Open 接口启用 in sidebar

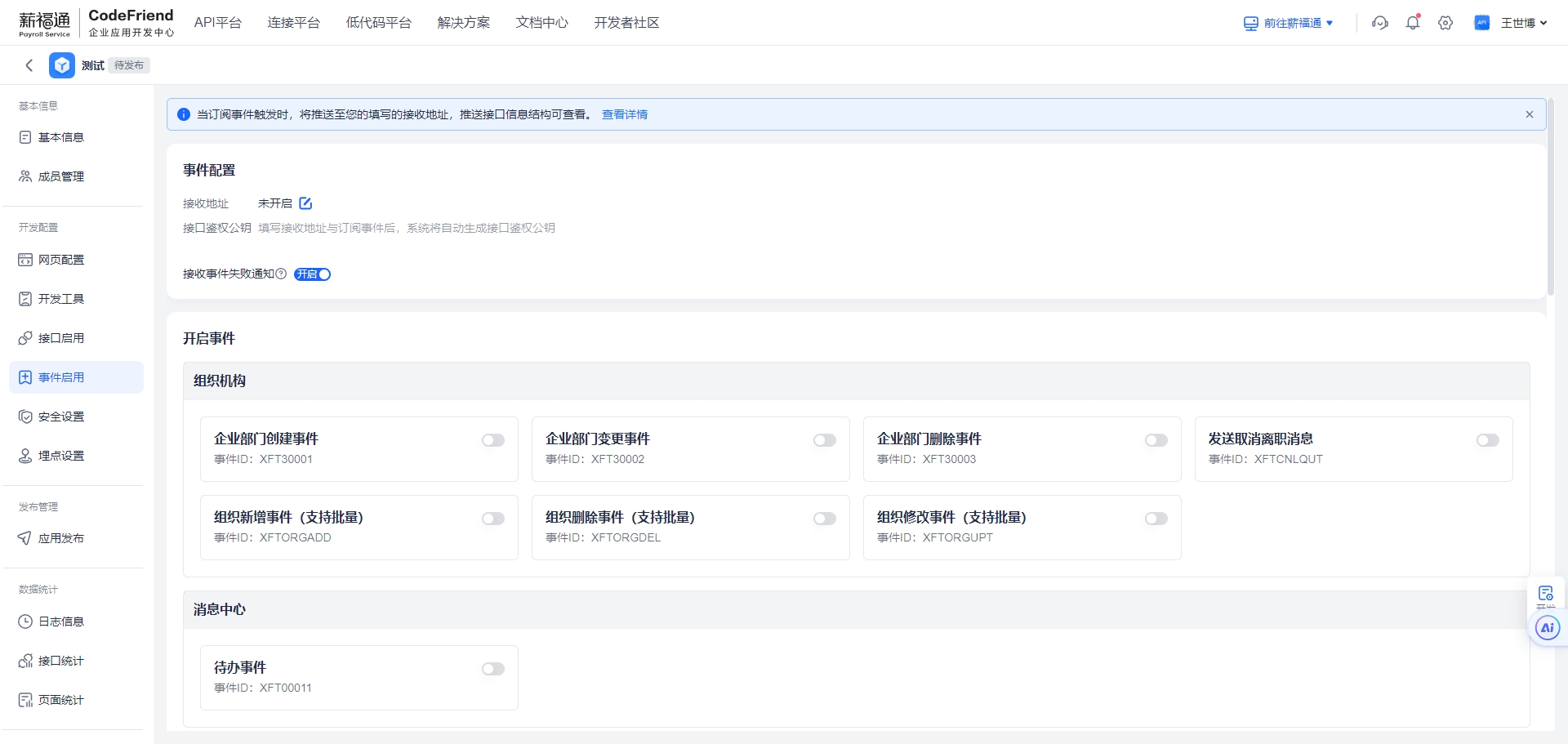[x=76, y=338]
